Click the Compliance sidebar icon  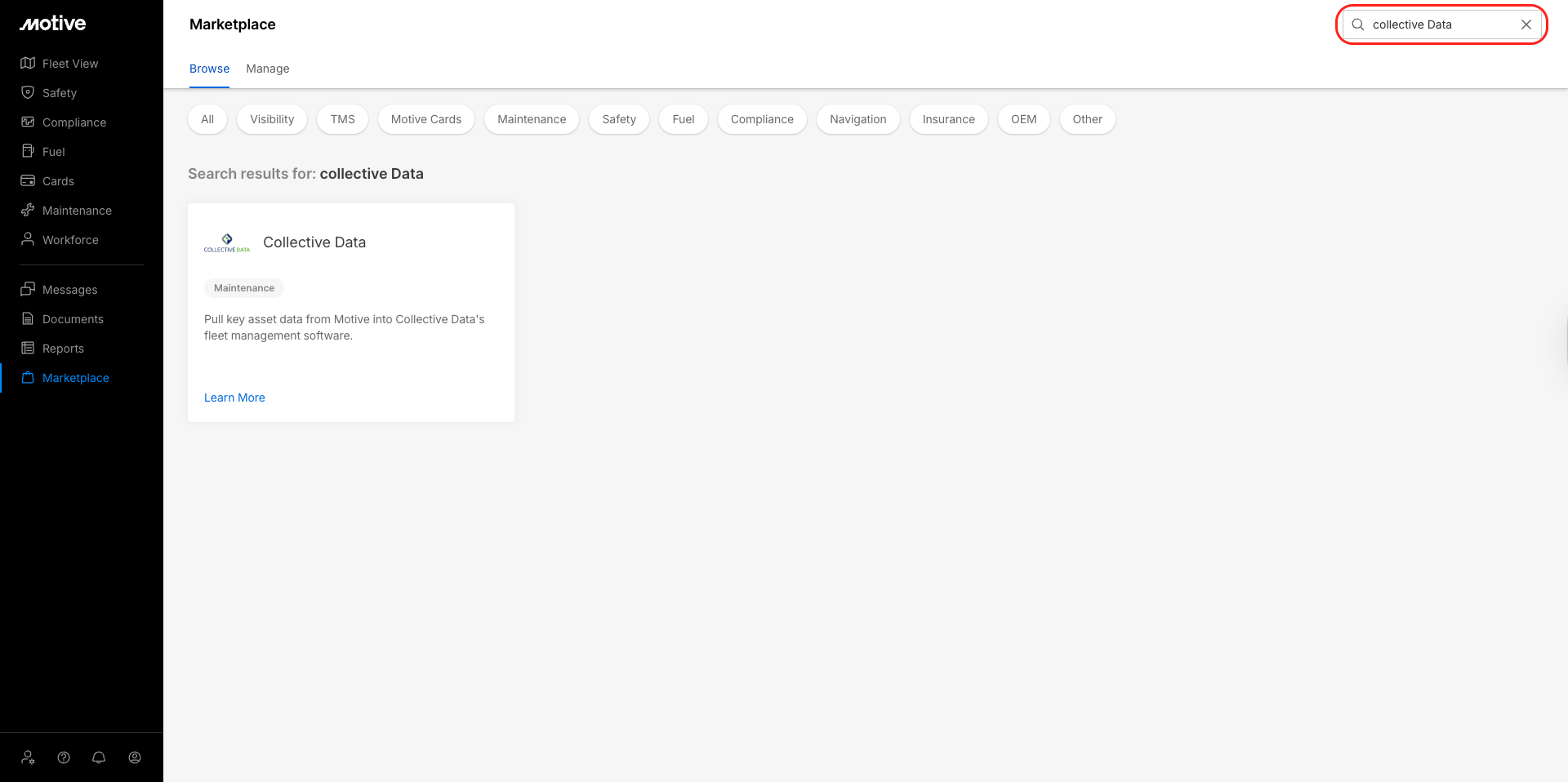point(28,122)
